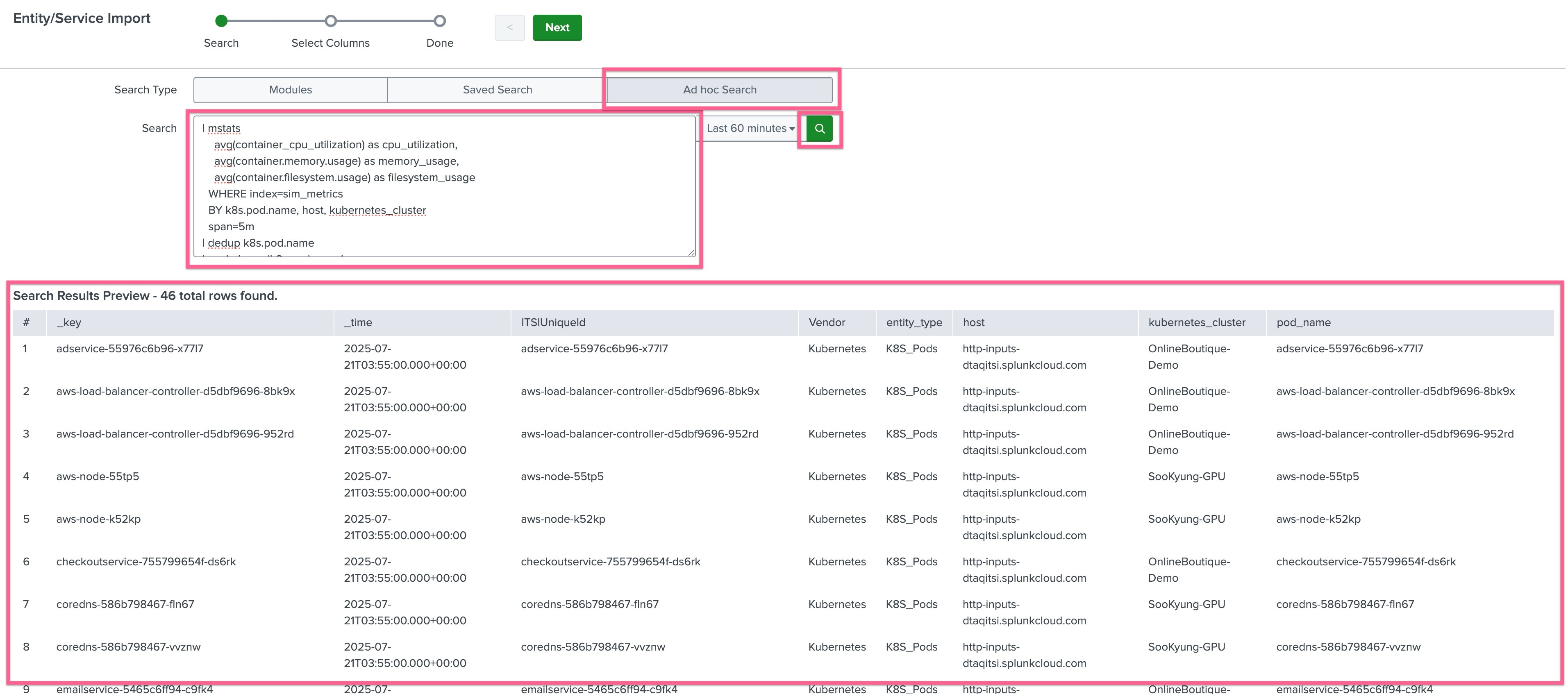Click _key cell aws-load-balancer-controller-d5dbf9696-952rd
This screenshot has height=694, width=1568.
[x=175, y=434]
